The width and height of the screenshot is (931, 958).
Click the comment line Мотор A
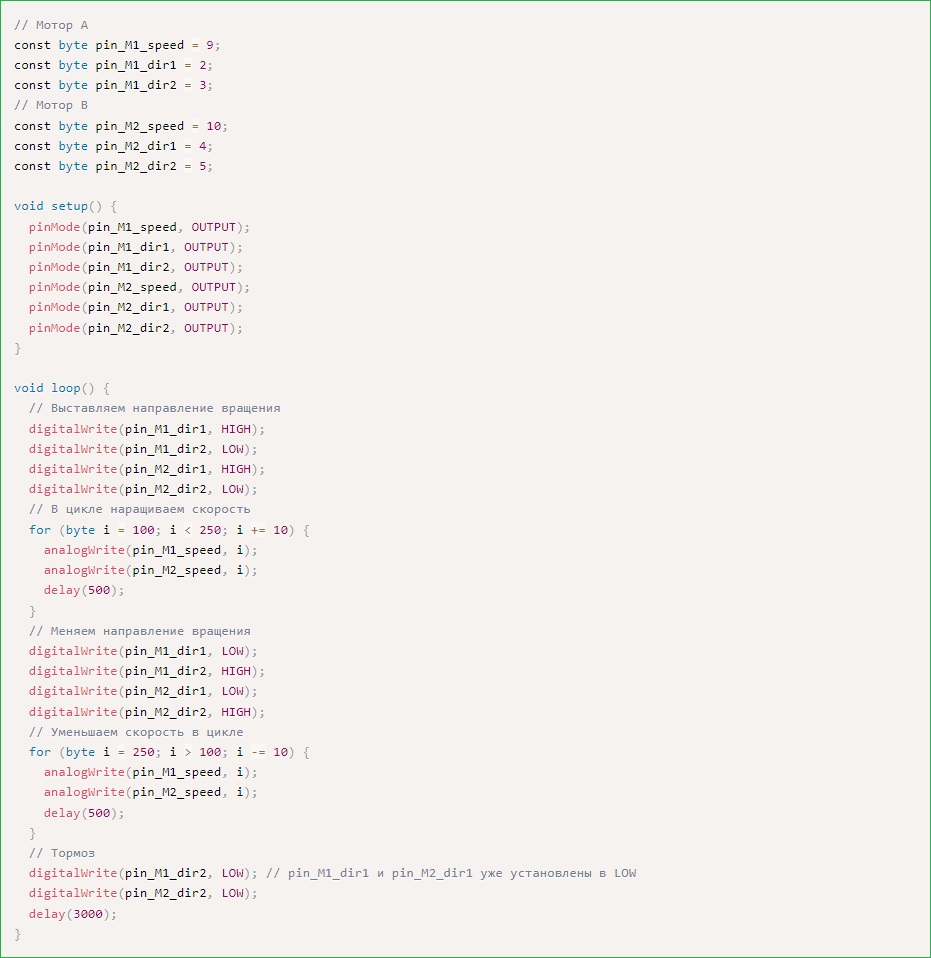pyautogui.click(x=51, y=25)
